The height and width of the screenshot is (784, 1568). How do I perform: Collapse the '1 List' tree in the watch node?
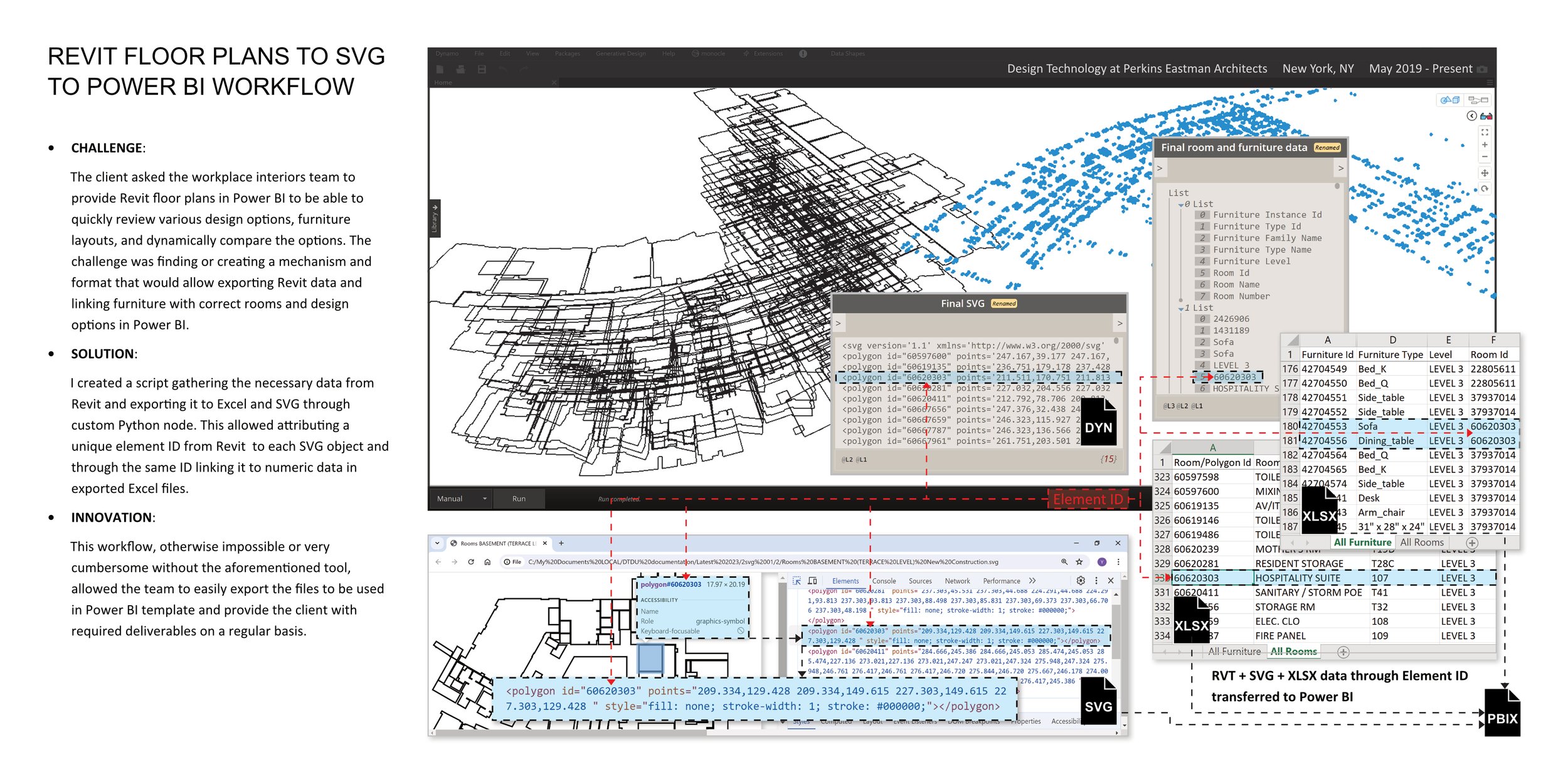tap(1181, 309)
